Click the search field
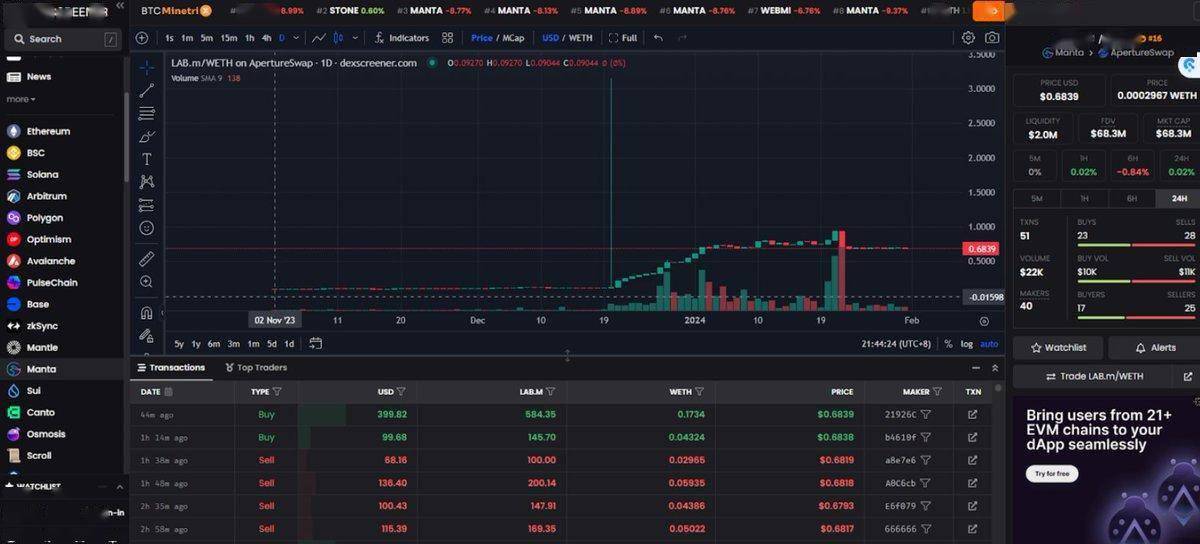This screenshot has width=1200, height=544. click(x=62, y=39)
